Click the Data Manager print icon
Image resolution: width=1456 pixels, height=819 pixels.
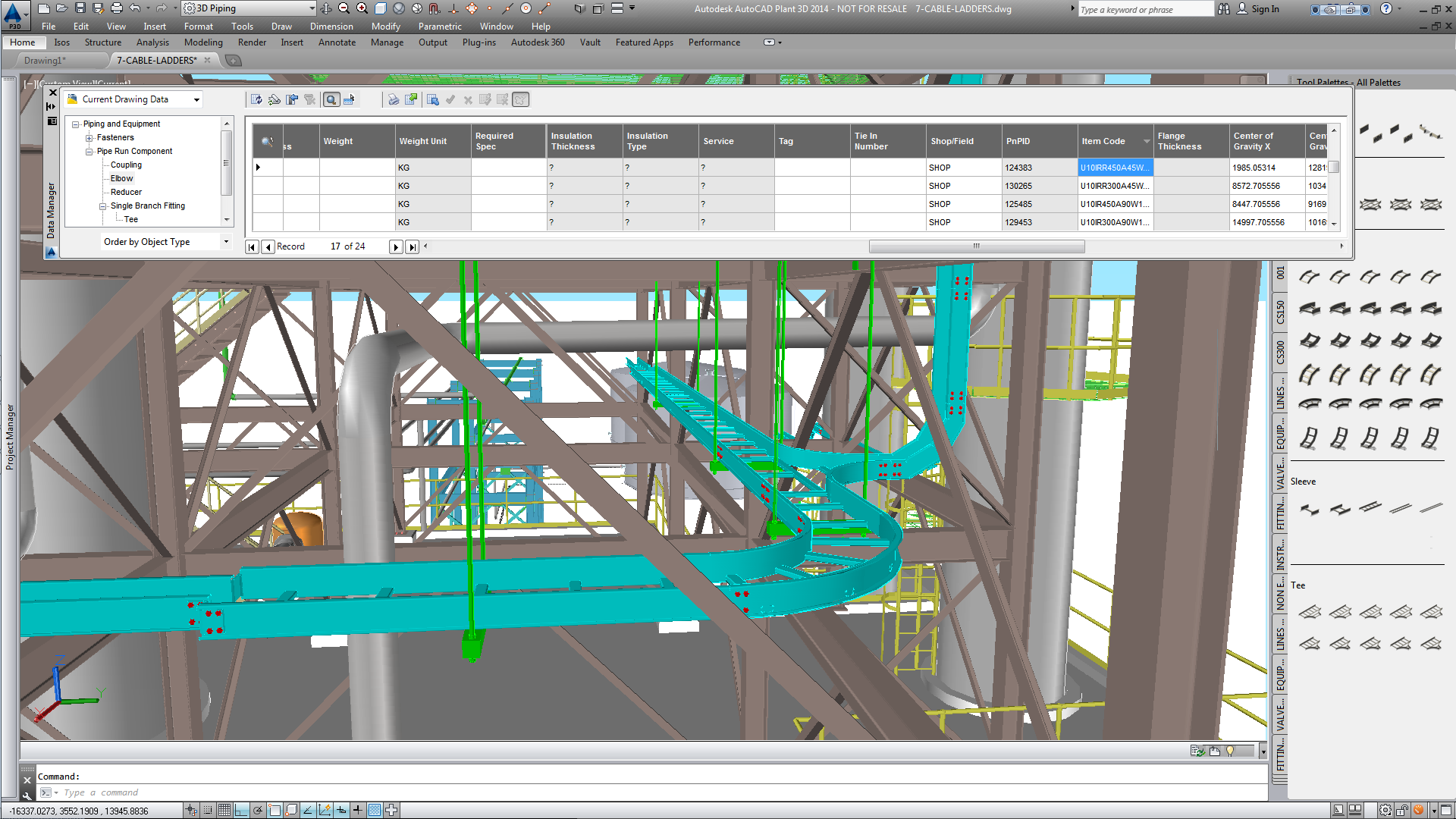(x=394, y=99)
